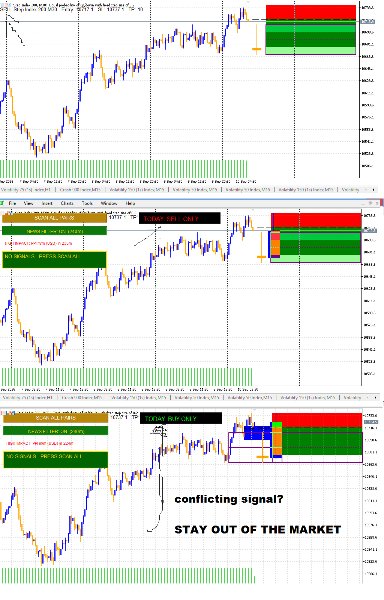
Task: Select the 'conflicting signal?' text label
Action: 229,499
